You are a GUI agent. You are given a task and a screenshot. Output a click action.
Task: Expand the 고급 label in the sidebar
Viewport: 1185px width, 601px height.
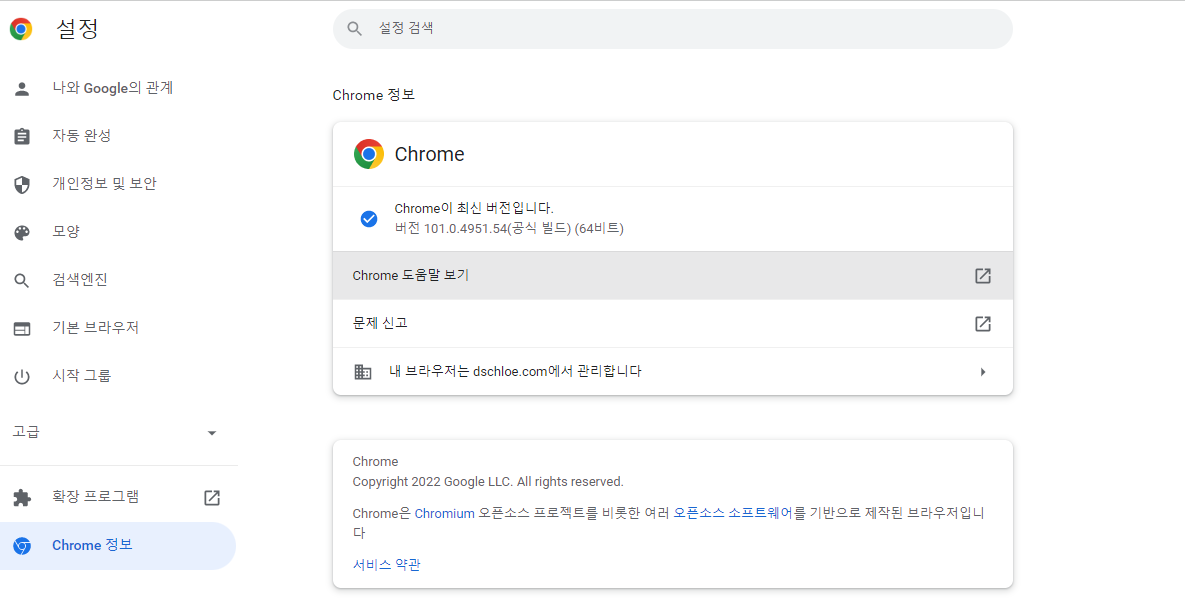click(x=26, y=432)
